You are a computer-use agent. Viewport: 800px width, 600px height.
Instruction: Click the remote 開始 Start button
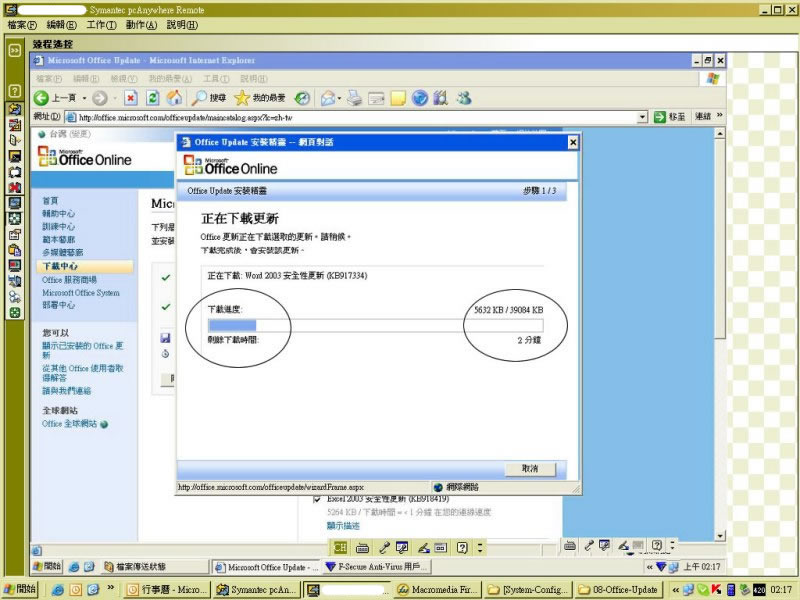[47, 566]
